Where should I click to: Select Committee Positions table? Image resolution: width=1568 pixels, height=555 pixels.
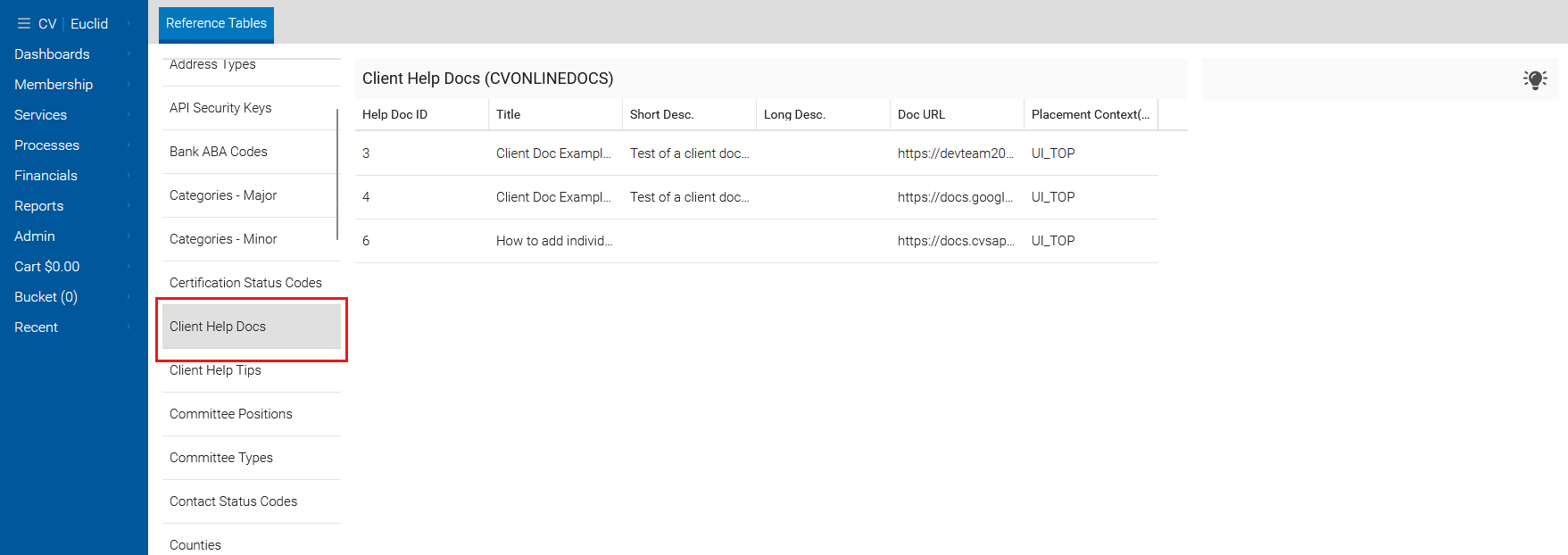251,414
